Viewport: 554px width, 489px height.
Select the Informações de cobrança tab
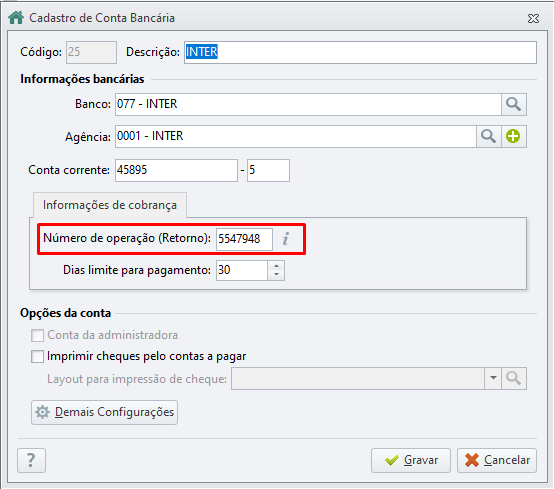tap(110, 205)
